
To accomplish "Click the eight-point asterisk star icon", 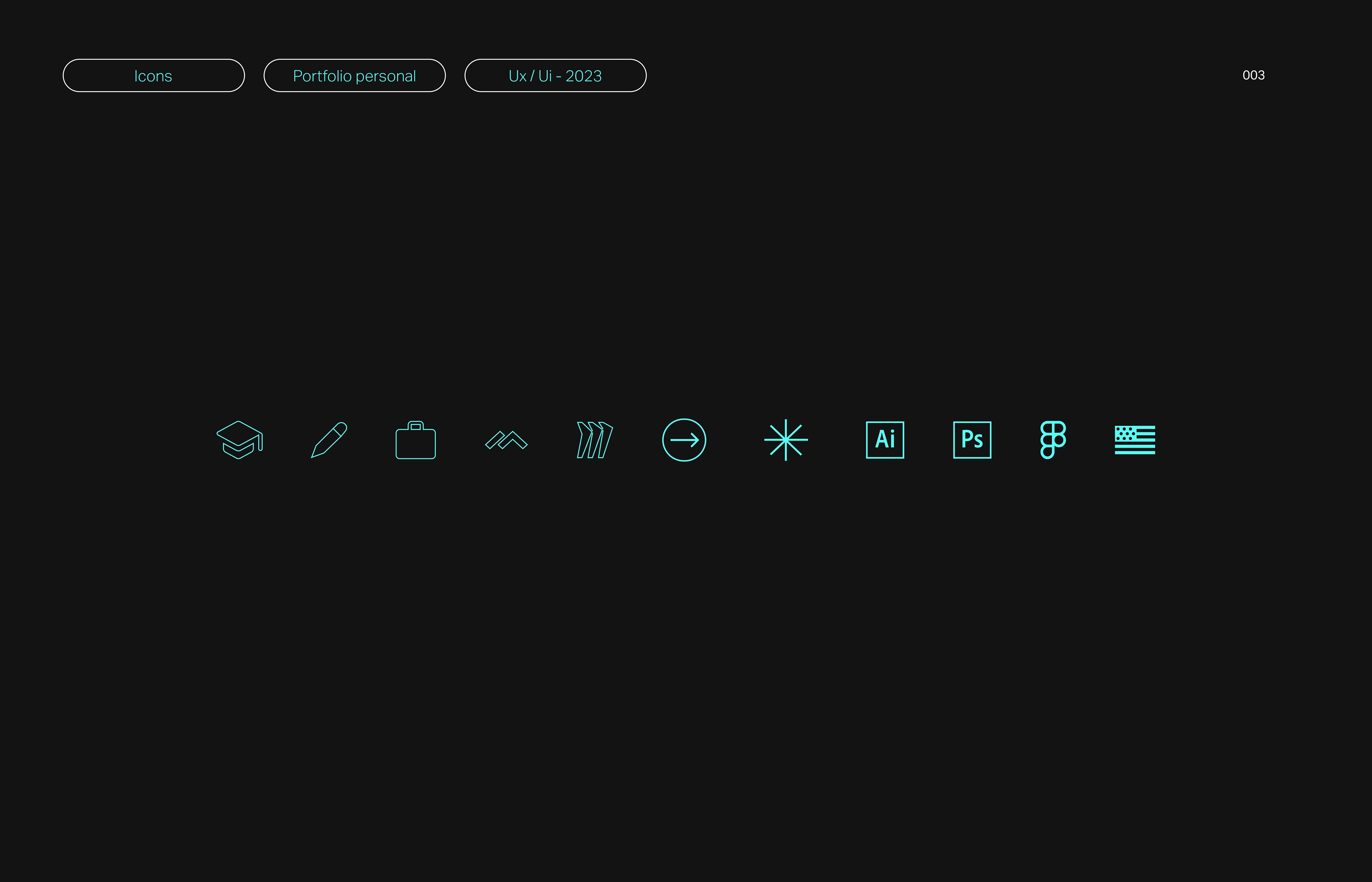I will (785, 440).
